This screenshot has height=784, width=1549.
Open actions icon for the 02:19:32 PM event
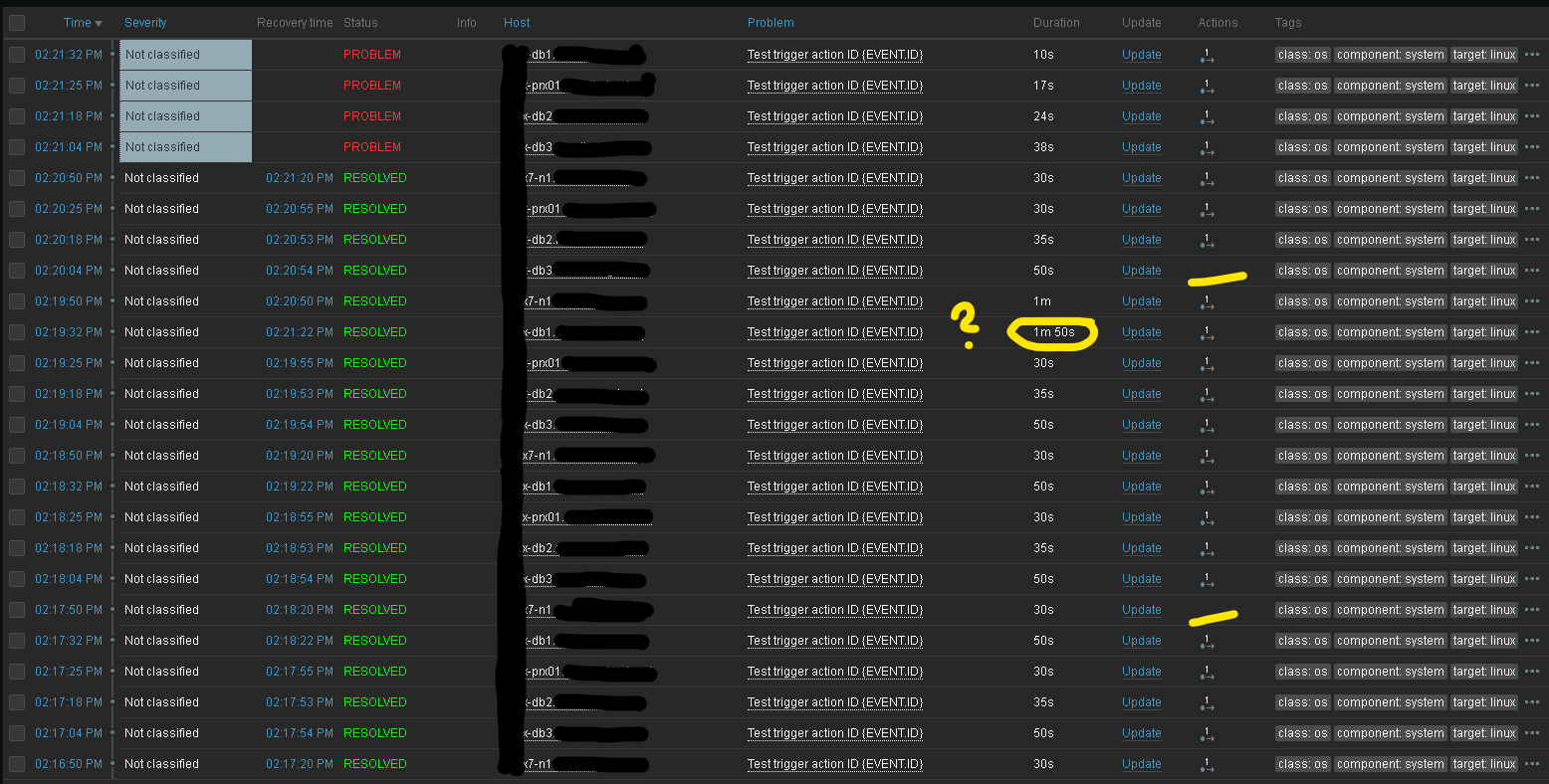coord(1207,333)
